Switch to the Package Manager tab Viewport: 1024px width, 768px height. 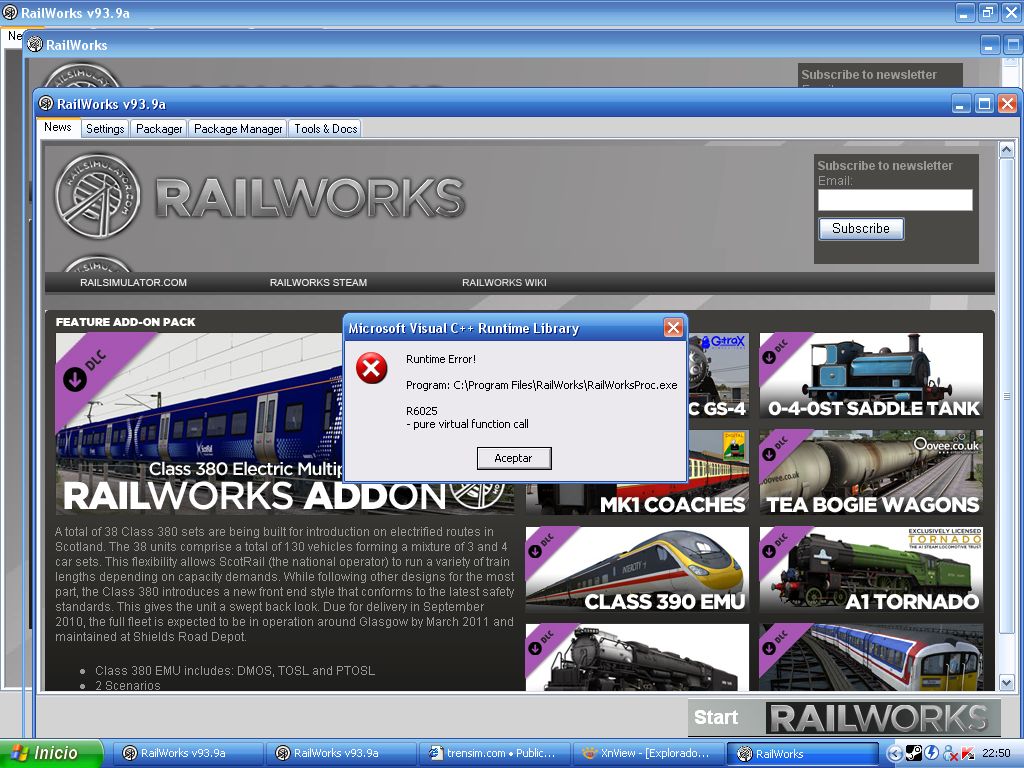pos(238,129)
